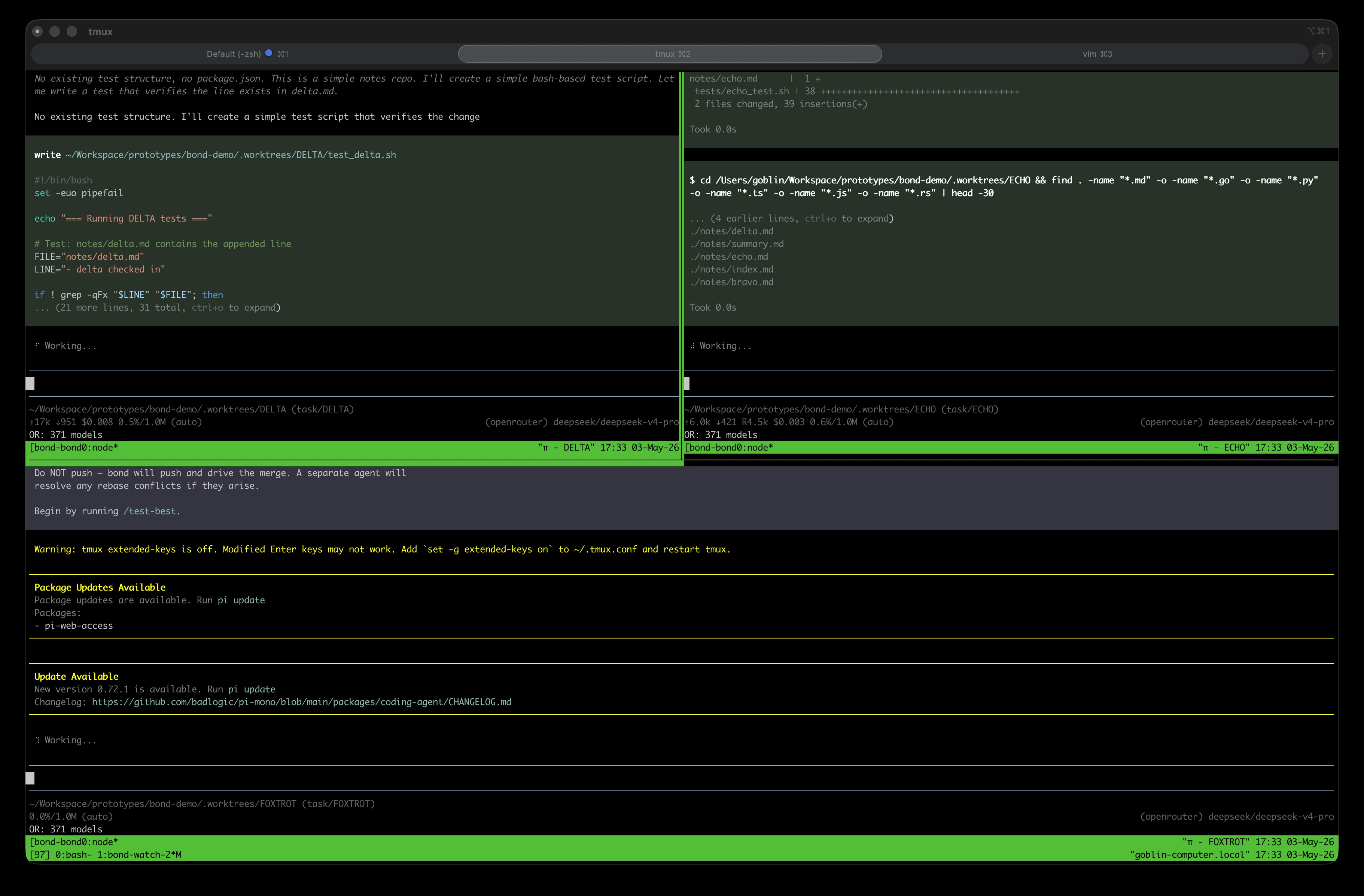
Task: Open the CHANGELOG.md GitHub link
Action: click(301, 702)
